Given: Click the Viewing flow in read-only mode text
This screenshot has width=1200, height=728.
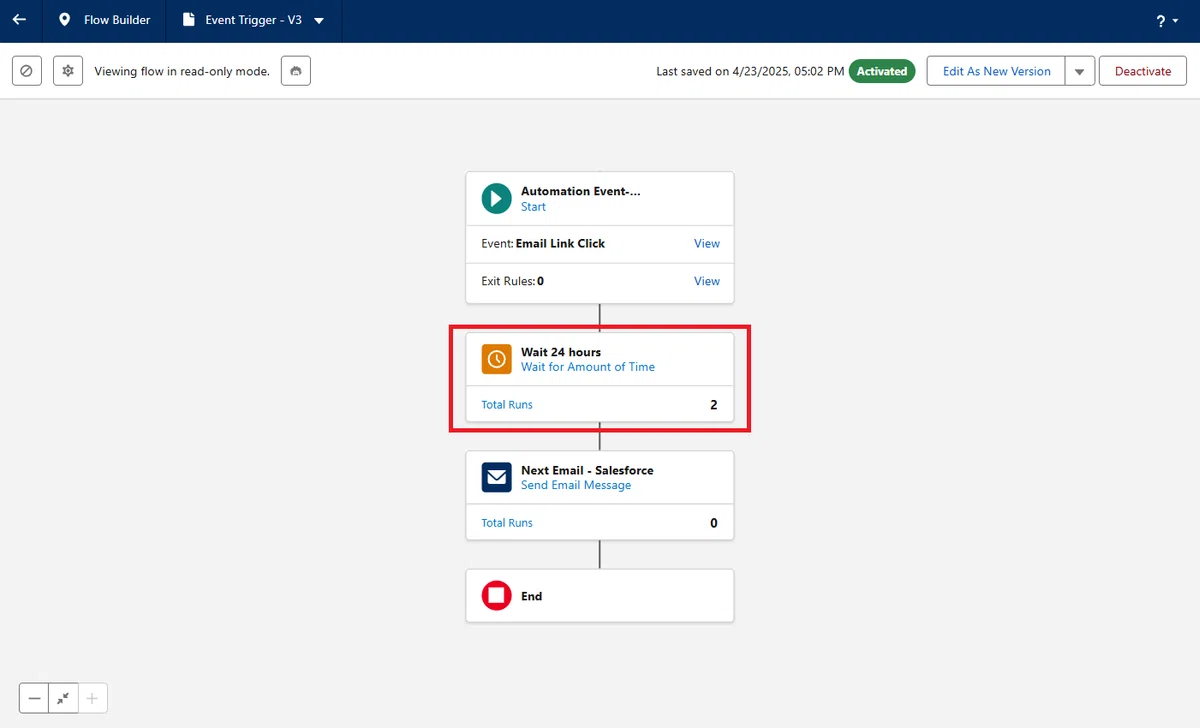Looking at the screenshot, I should coord(182,71).
